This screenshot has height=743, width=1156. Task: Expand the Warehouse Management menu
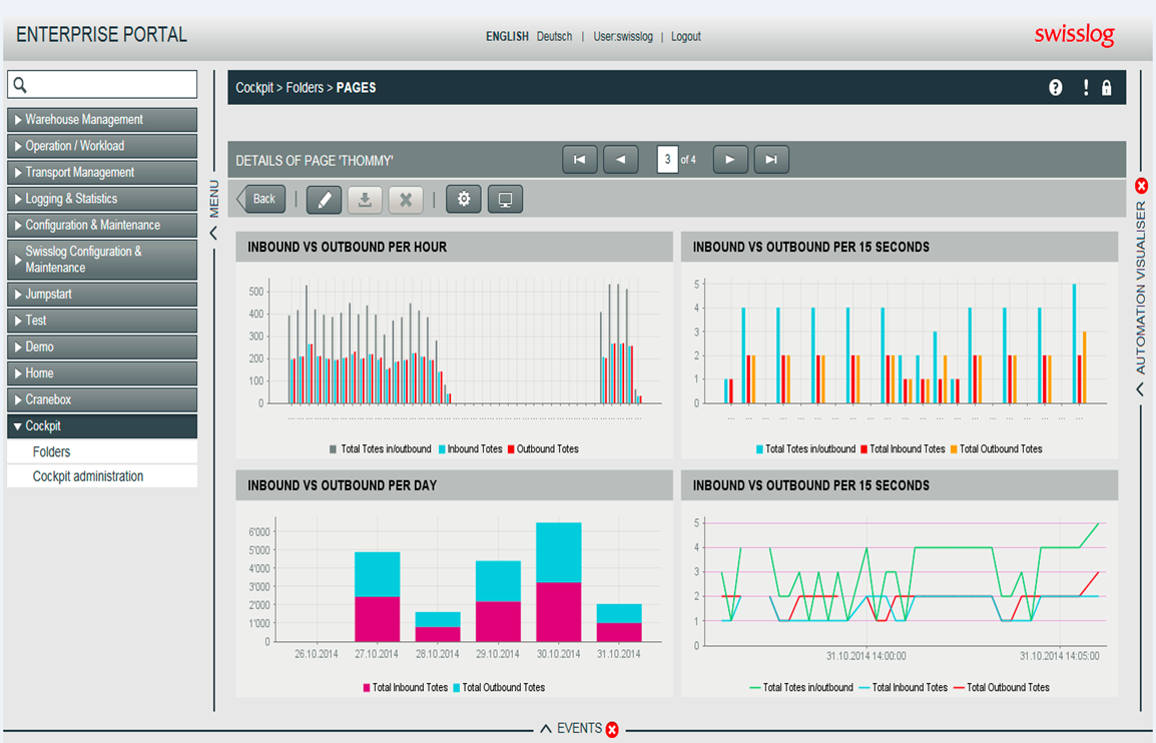[102, 119]
